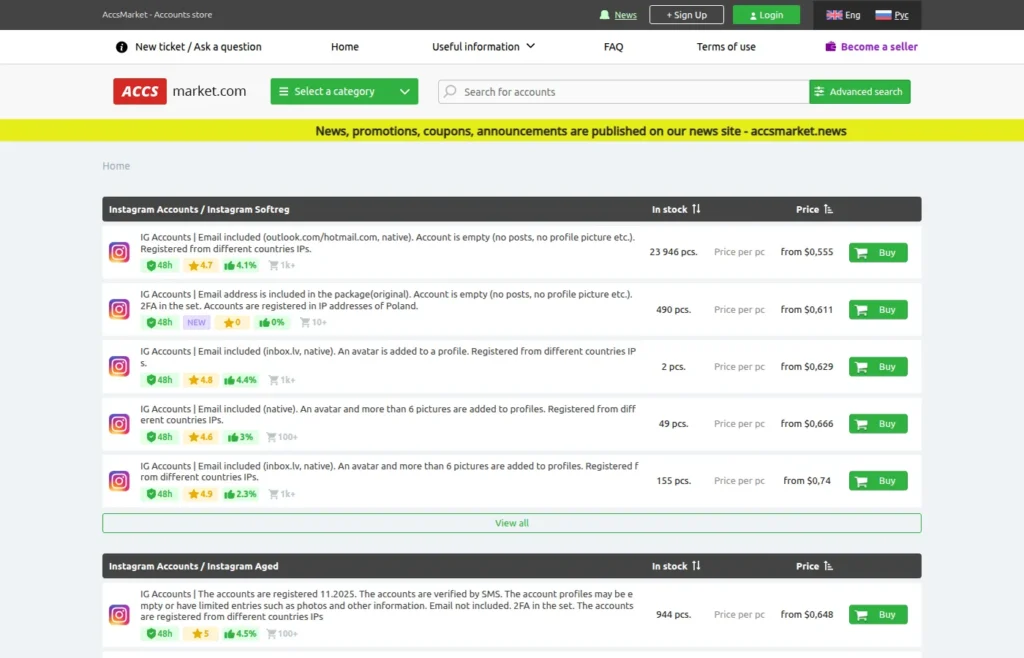Open IG Accounts Poland 2FA listing title
1024x658 pixels.
[386, 300]
